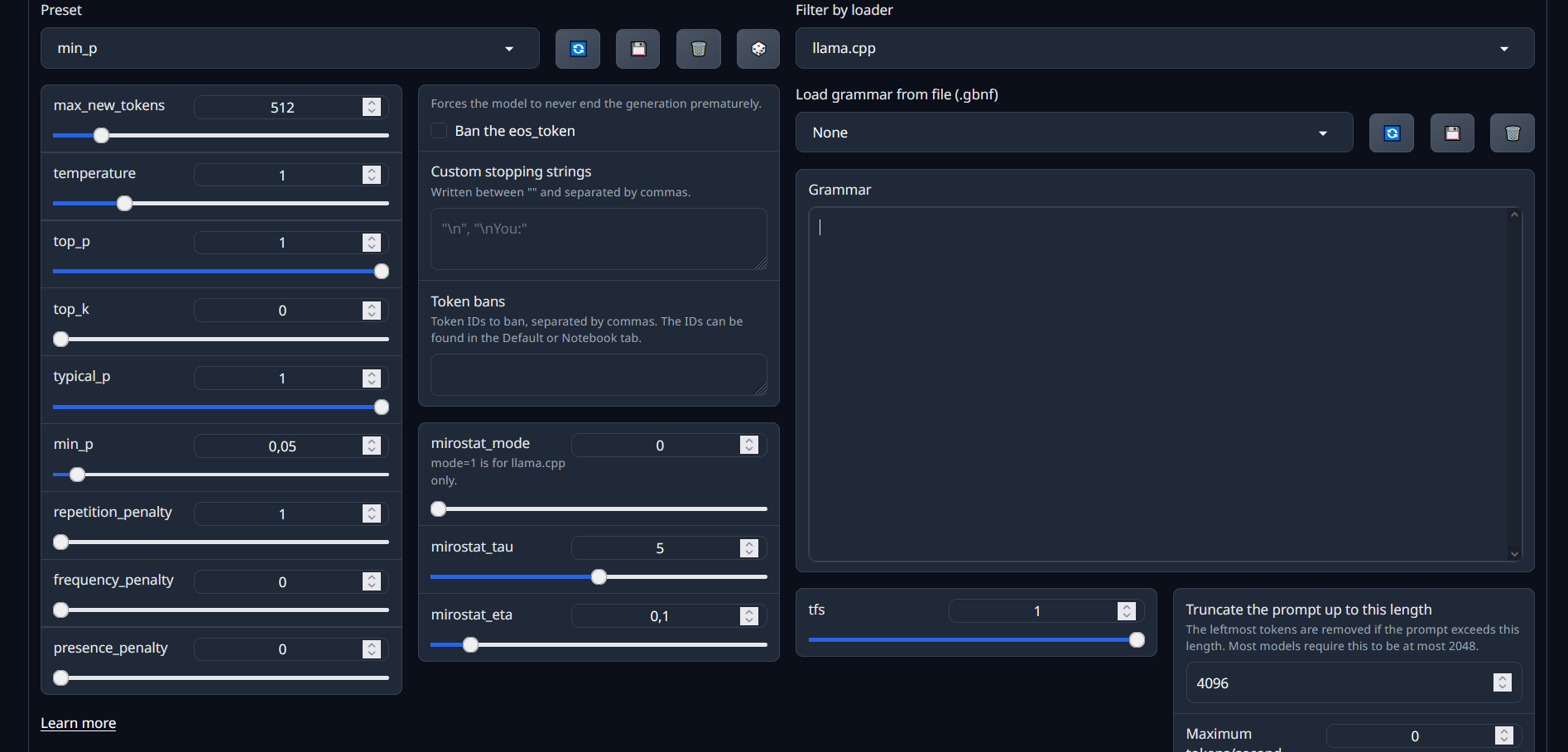Save the grammar file
Image resolution: width=1568 pixels, height=752 pixels.
coord(1452,133)
